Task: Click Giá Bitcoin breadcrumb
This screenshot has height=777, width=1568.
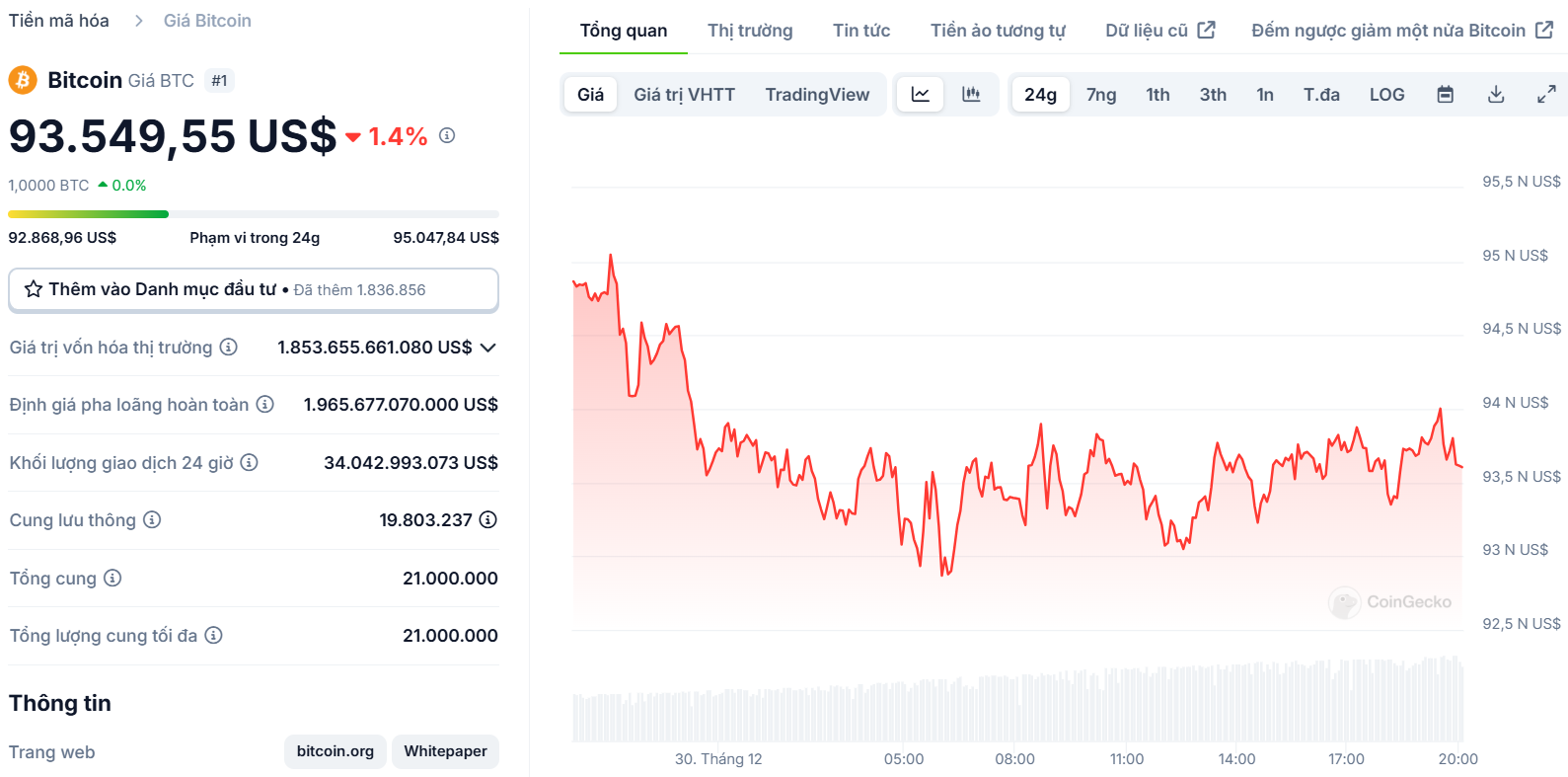Action: pos(207,21)
